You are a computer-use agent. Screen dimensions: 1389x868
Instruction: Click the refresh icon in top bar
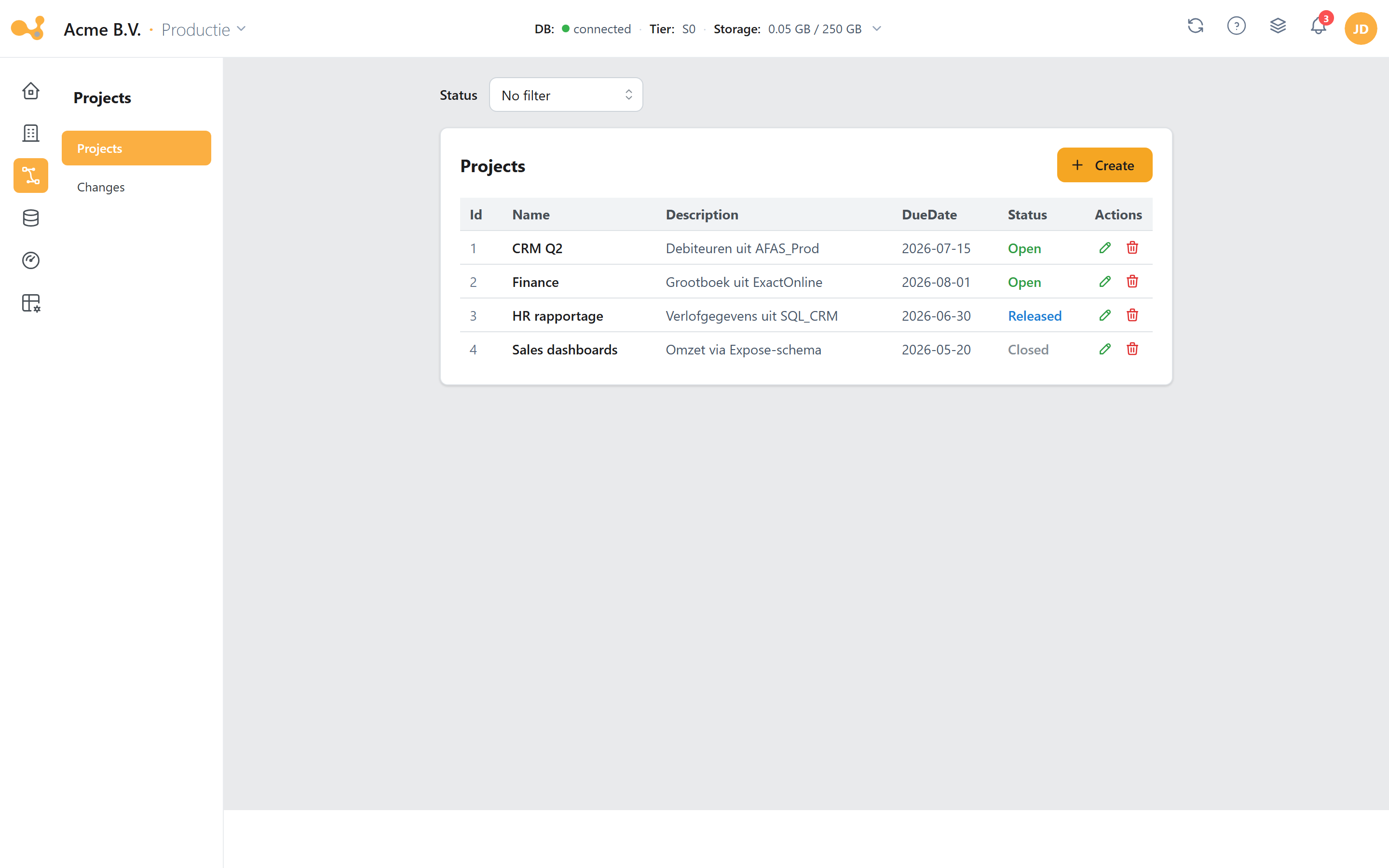coord(1196,27)
